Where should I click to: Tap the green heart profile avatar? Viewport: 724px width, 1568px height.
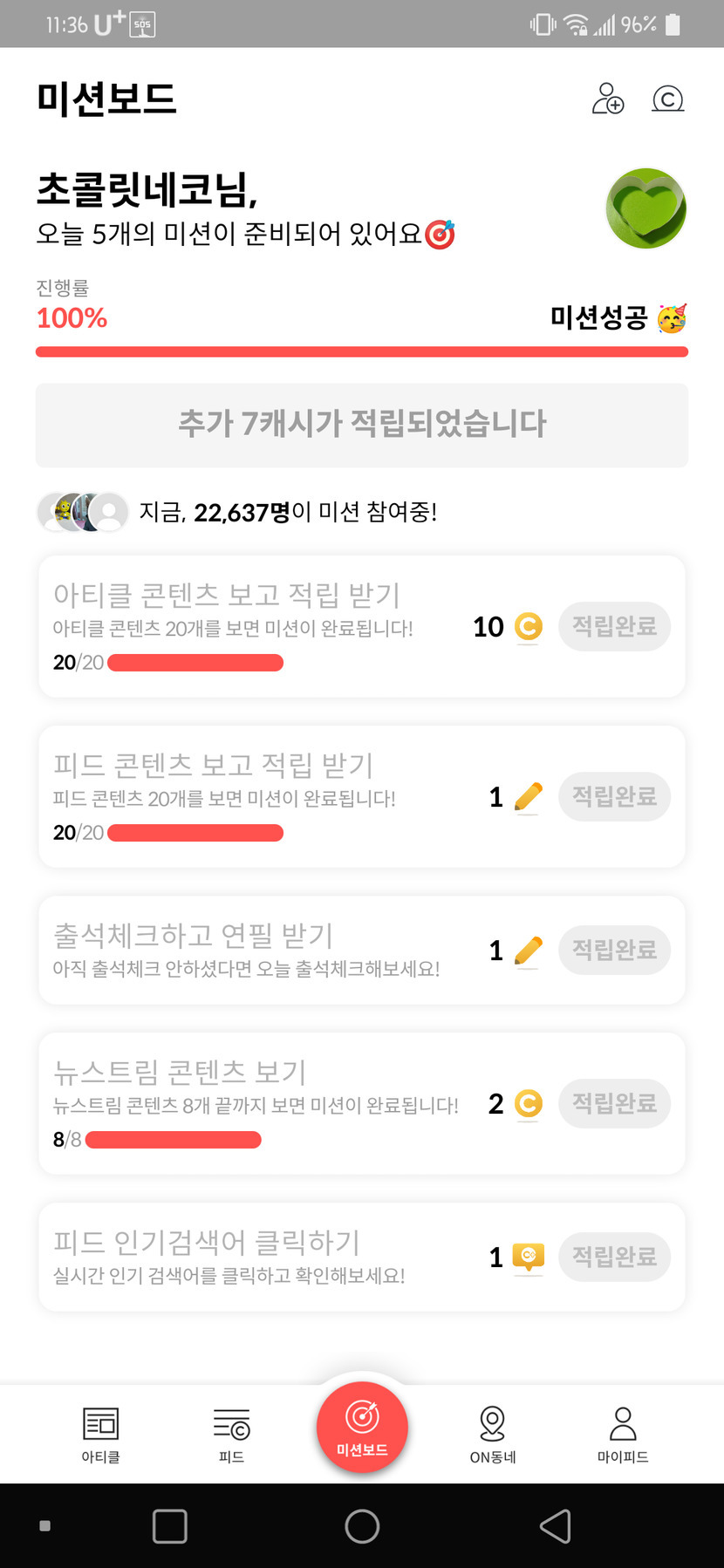point(645,208)
